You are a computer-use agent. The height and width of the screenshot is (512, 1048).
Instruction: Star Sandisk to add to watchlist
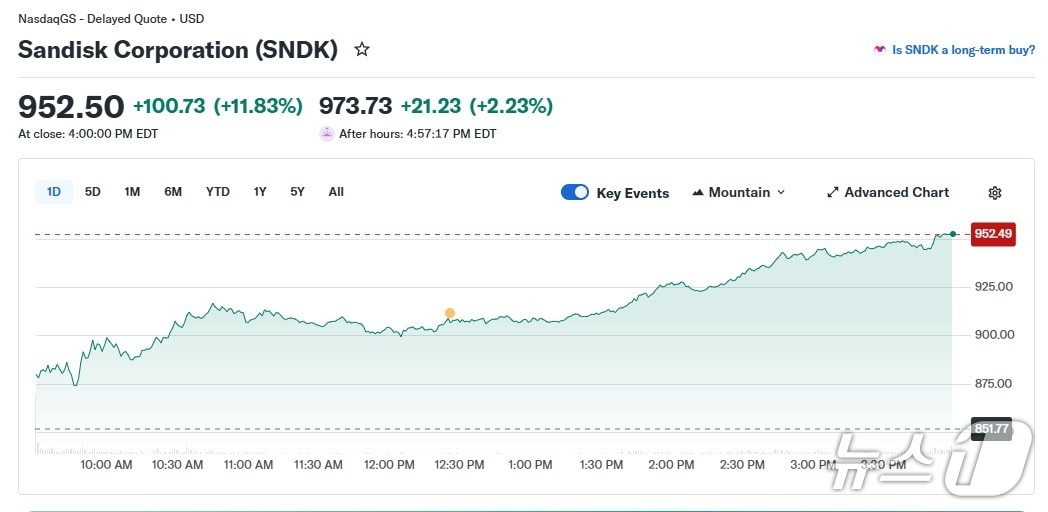pos(362,49)
